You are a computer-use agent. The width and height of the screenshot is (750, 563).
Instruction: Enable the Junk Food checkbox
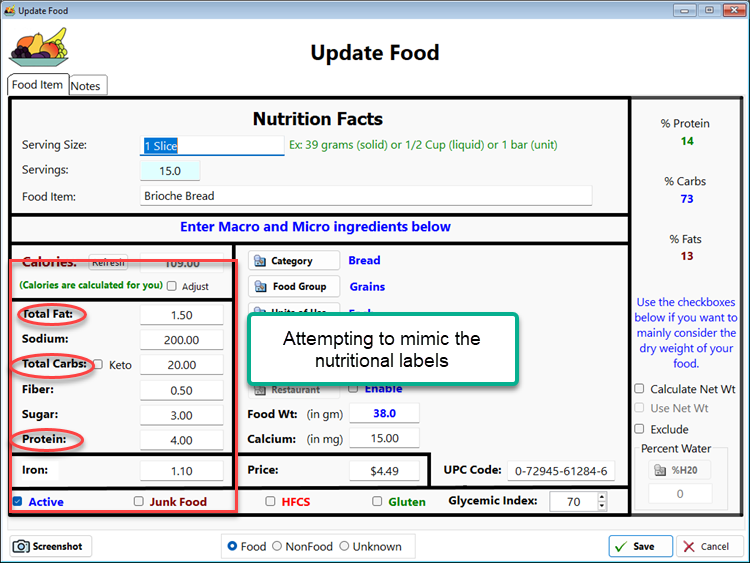(x=139, y=501)
